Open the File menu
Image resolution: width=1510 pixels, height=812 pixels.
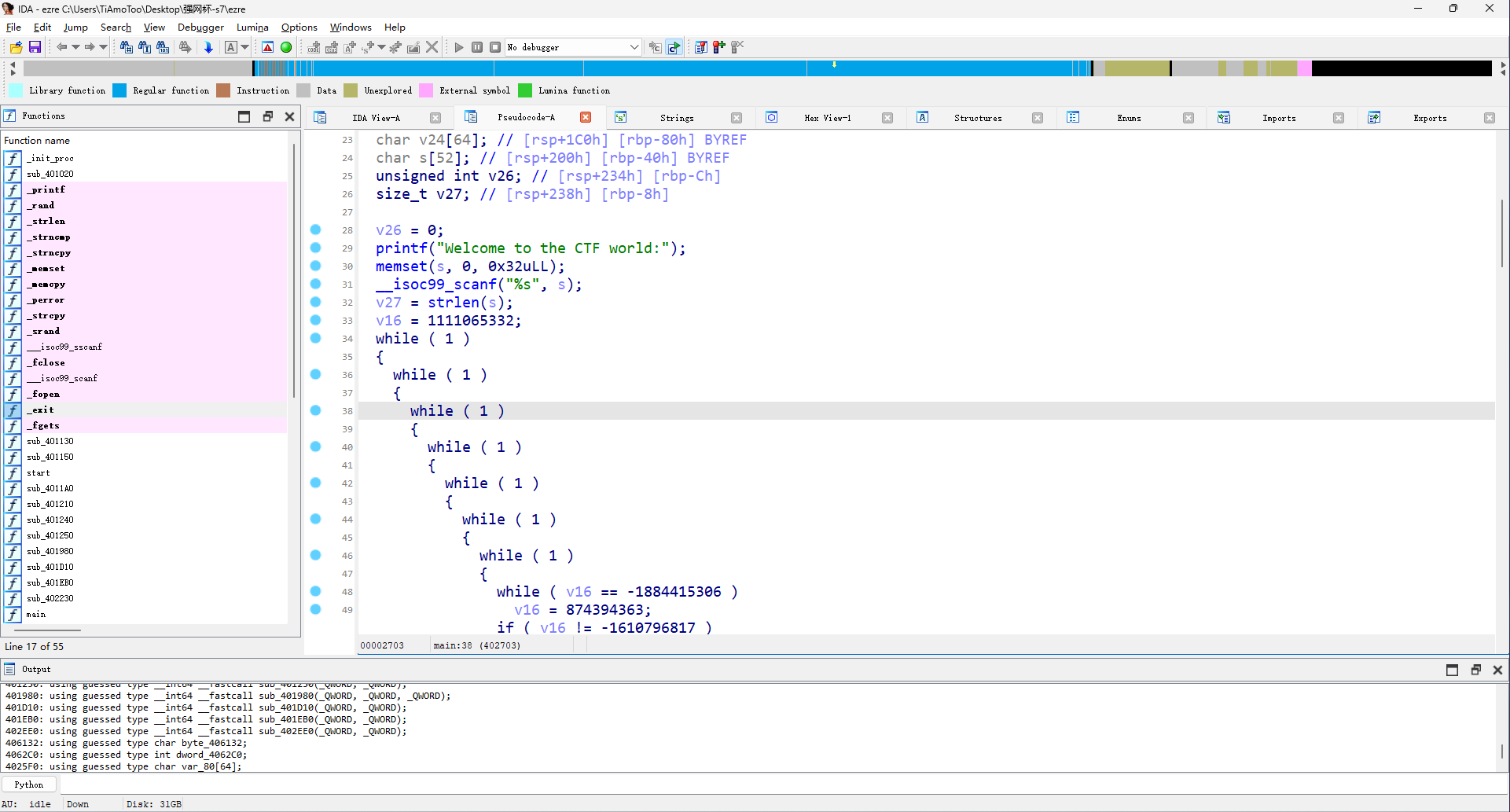click(13, 27)
